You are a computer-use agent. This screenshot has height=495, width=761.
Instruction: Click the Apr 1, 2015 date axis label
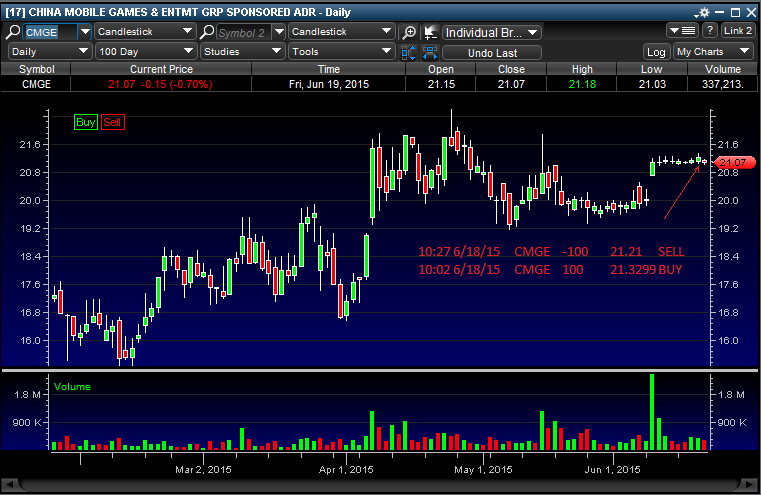click(346, 469)
